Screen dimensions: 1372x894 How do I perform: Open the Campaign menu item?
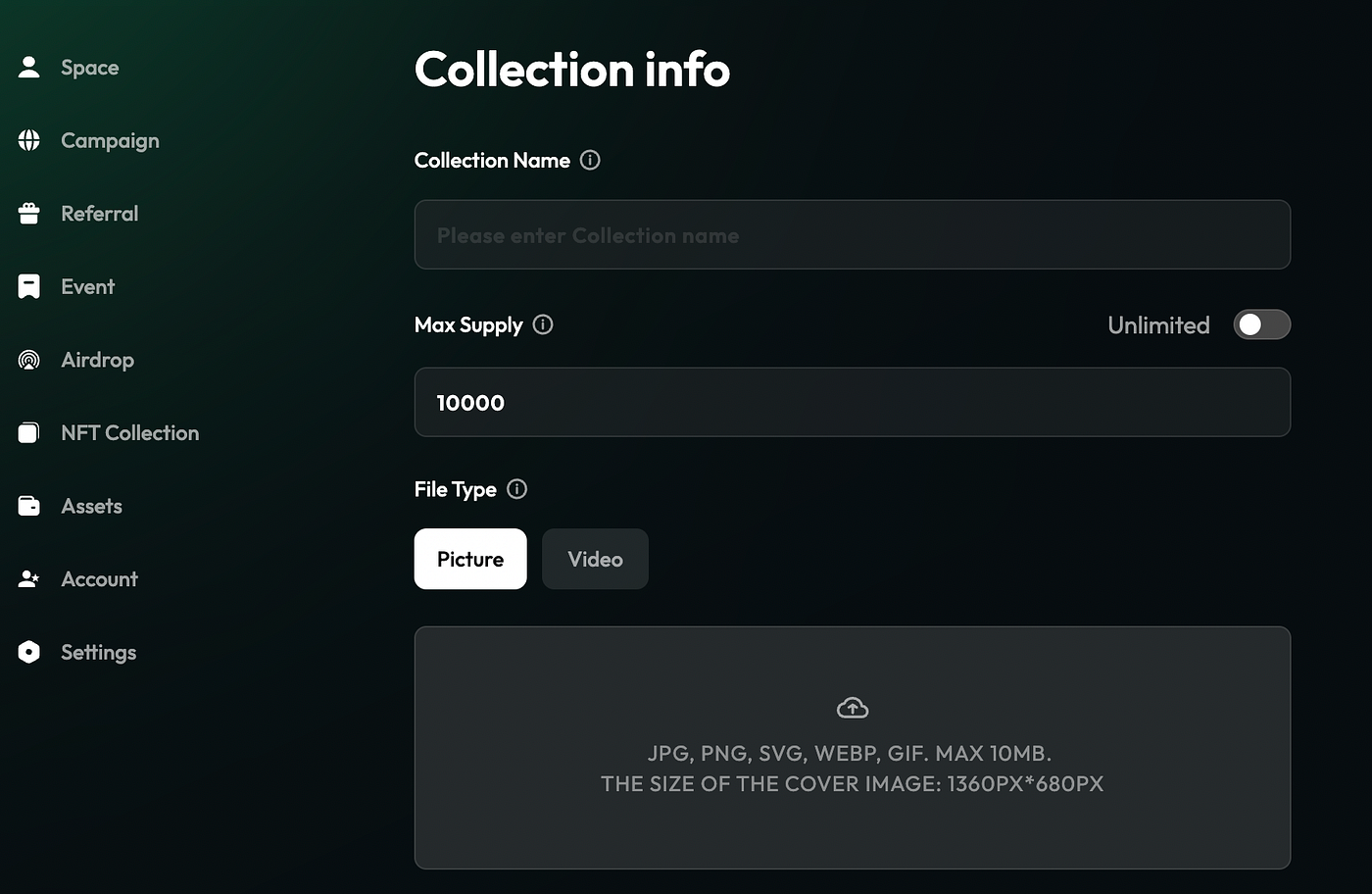(110, 140)
